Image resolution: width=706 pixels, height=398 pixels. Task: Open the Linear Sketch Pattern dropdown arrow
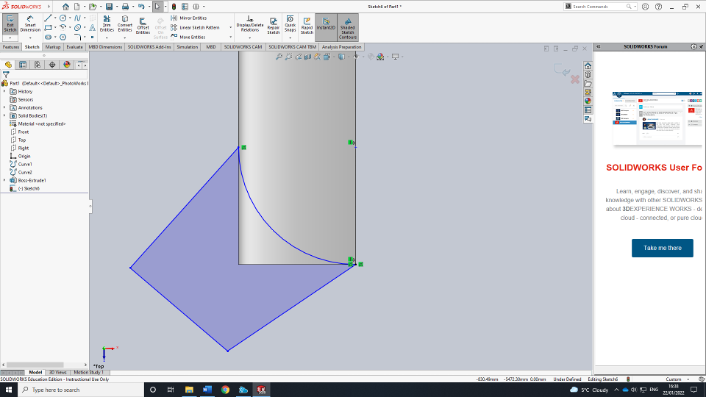(231, 27)
